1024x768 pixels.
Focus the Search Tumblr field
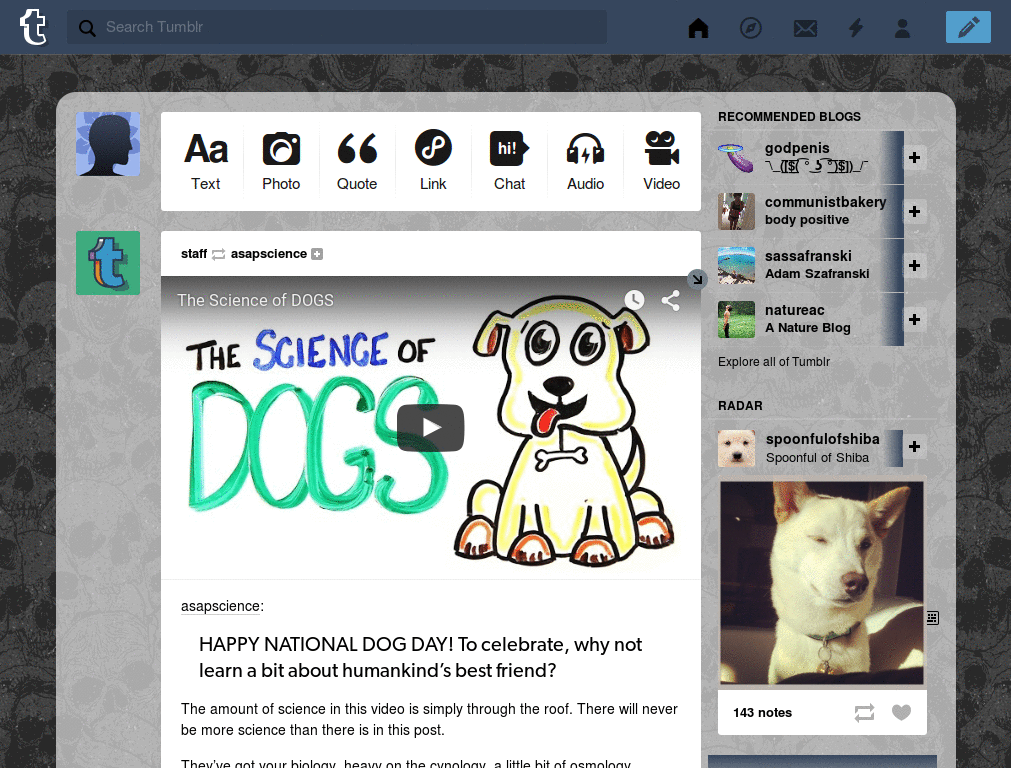pos(336,27)
